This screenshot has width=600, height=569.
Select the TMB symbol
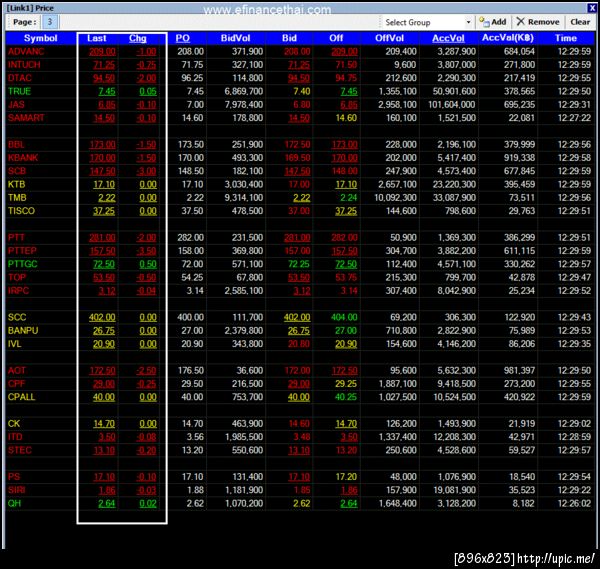(x=17, y=198)
